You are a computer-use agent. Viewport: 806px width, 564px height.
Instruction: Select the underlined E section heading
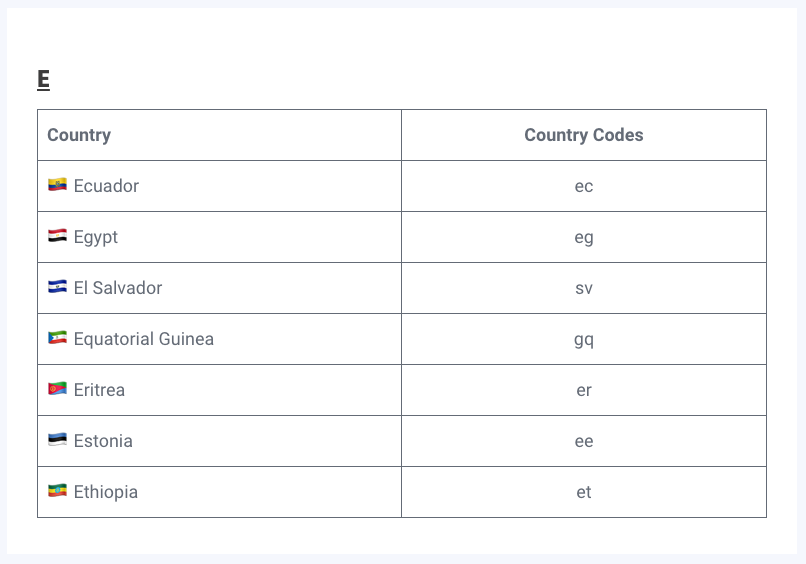tap(43, 79)
